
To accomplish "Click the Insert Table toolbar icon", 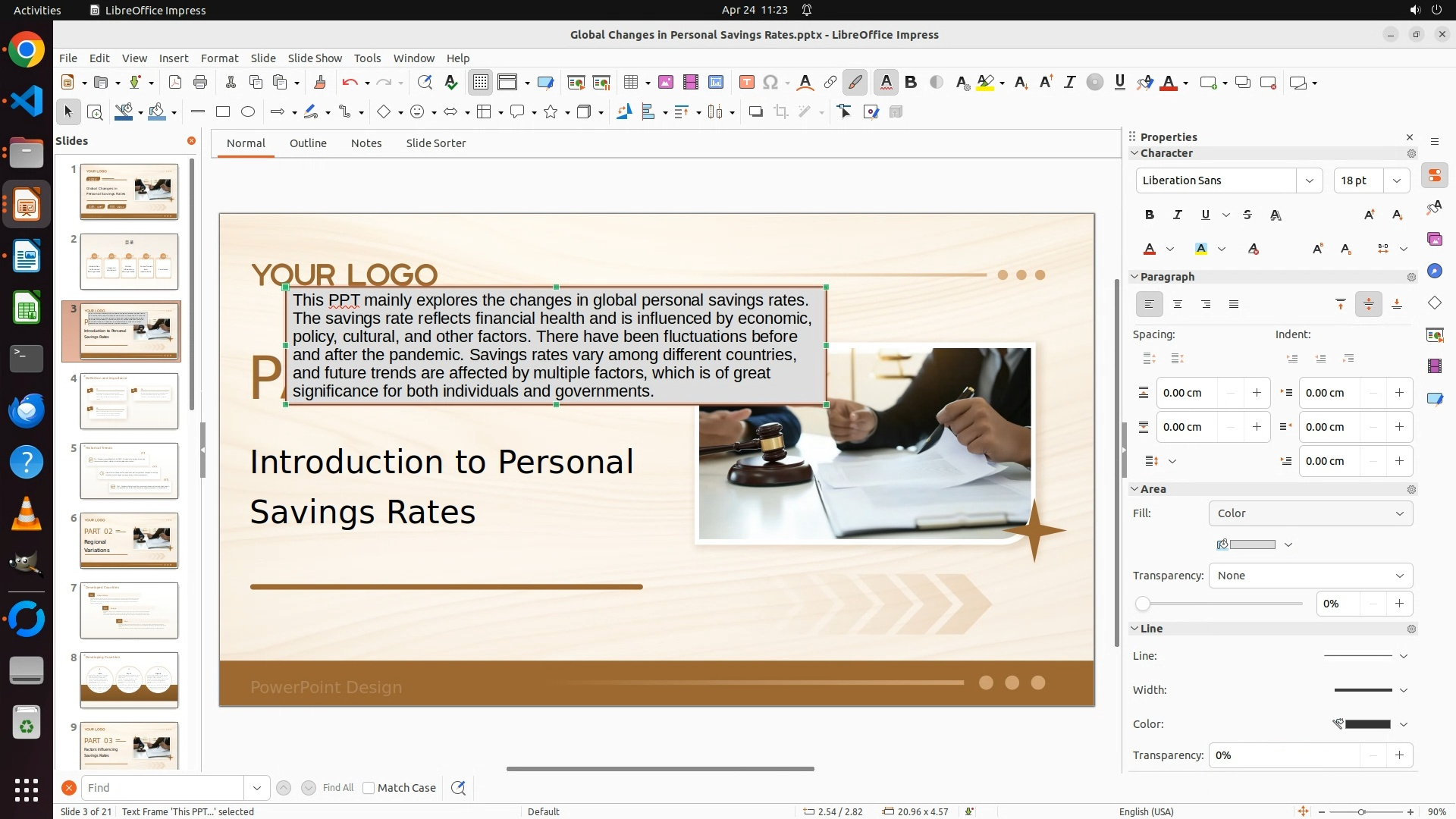I will click(630, 83).
